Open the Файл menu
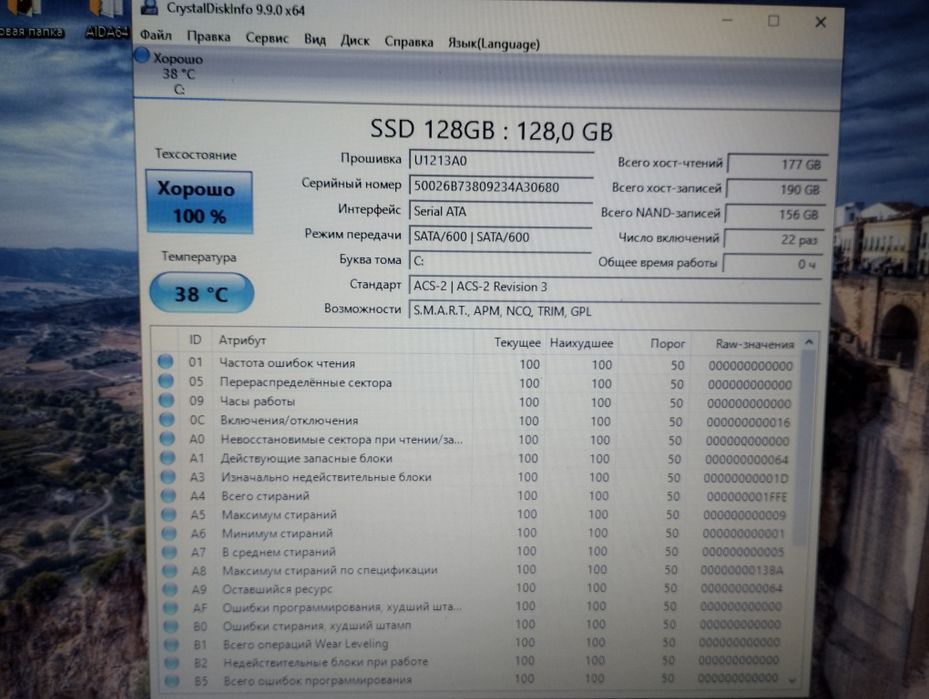 pos(156,36)
